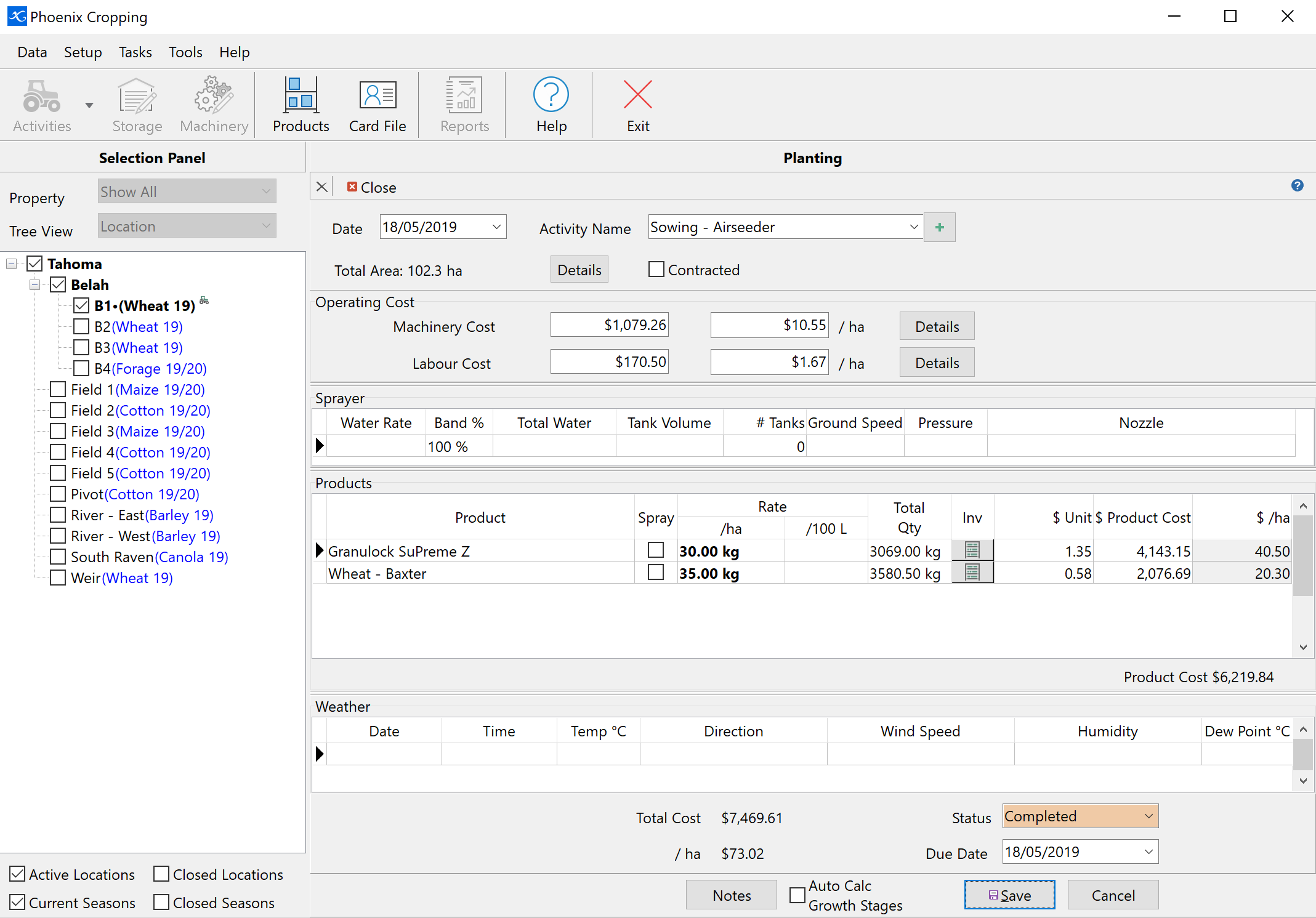Check the Pivot Cotton 19/20 checkbox
This screenshot has width=1316, height=918.
click(x=58, y=494)
